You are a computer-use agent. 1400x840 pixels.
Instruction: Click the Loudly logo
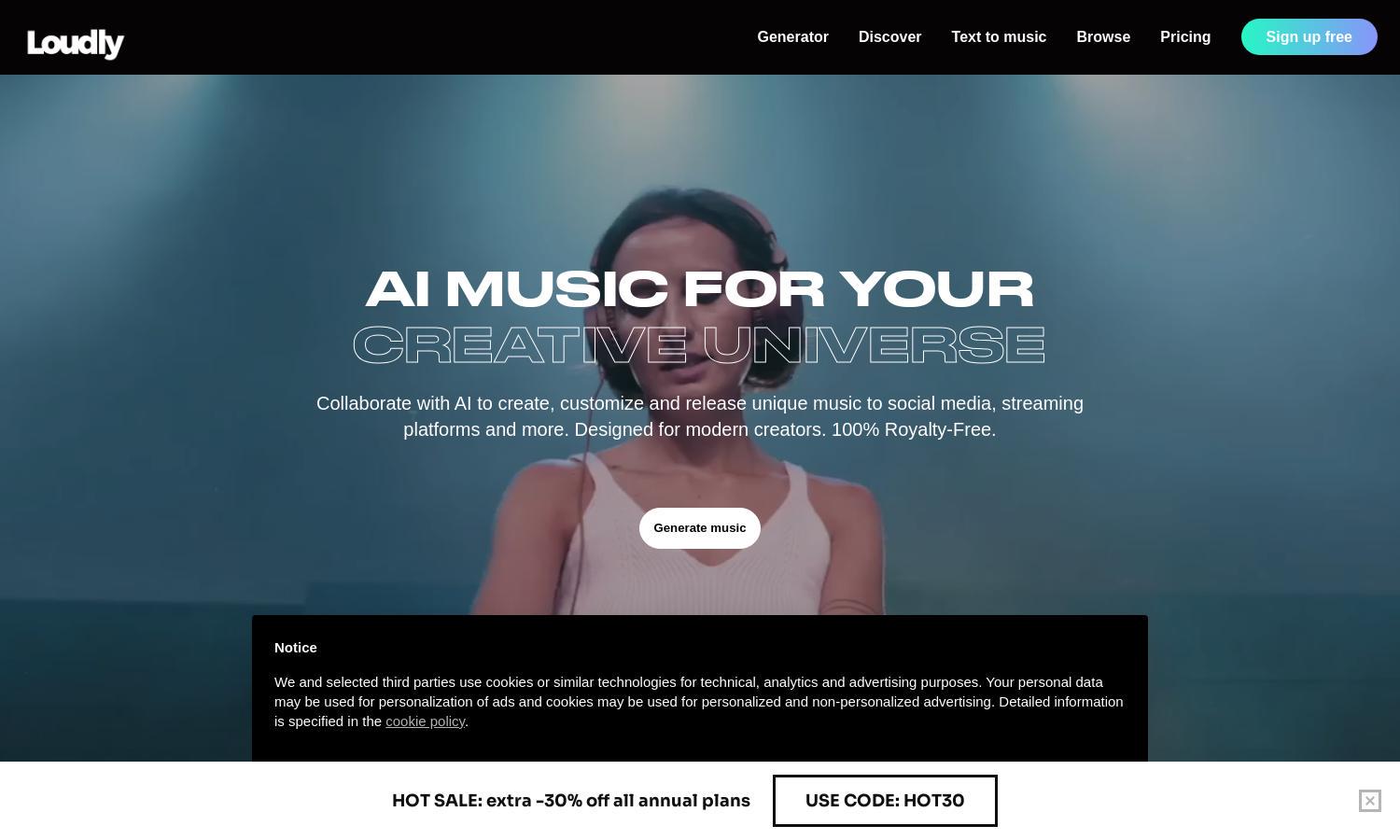coord(76,43)
